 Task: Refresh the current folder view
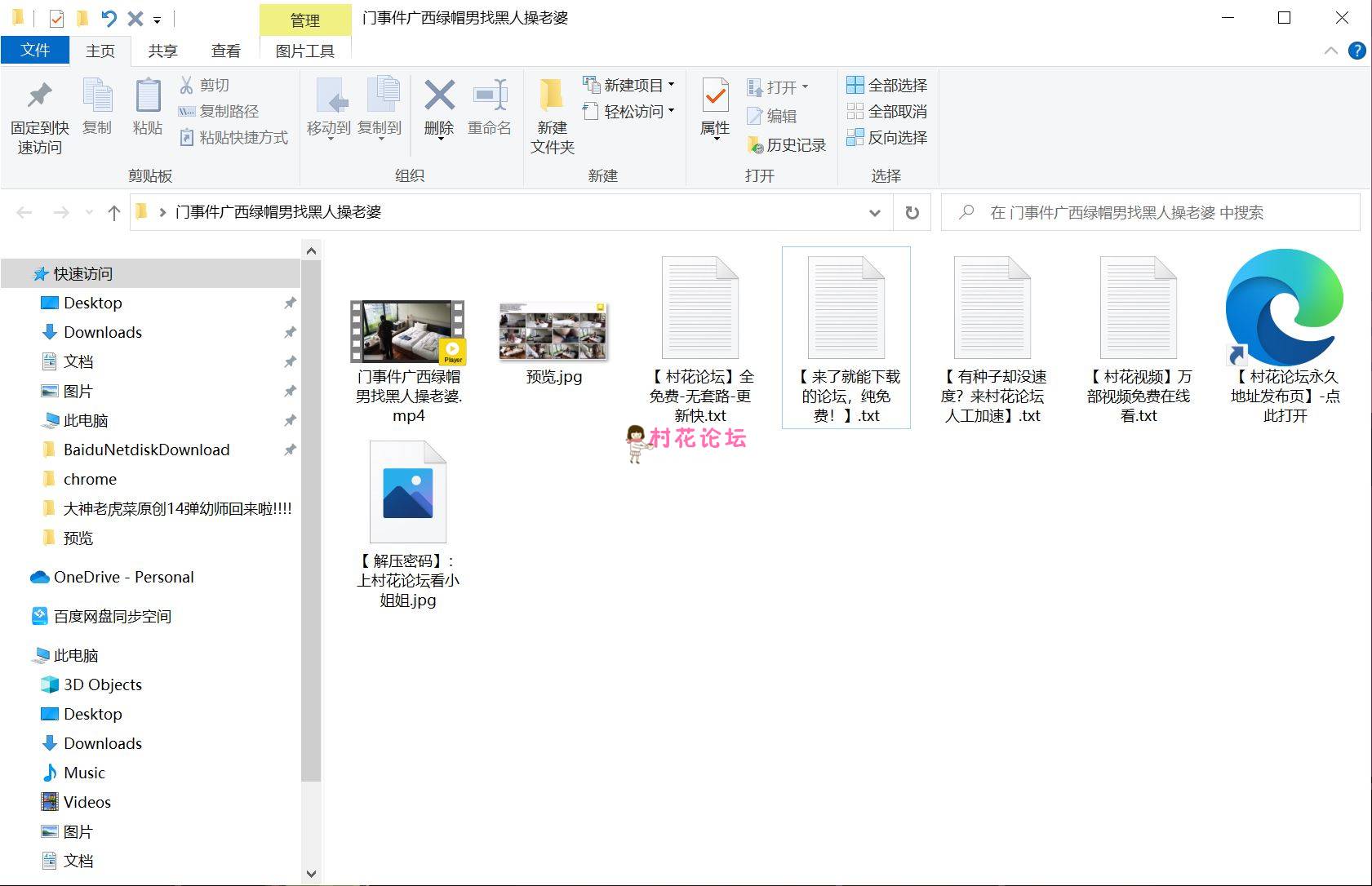(912, 213)
